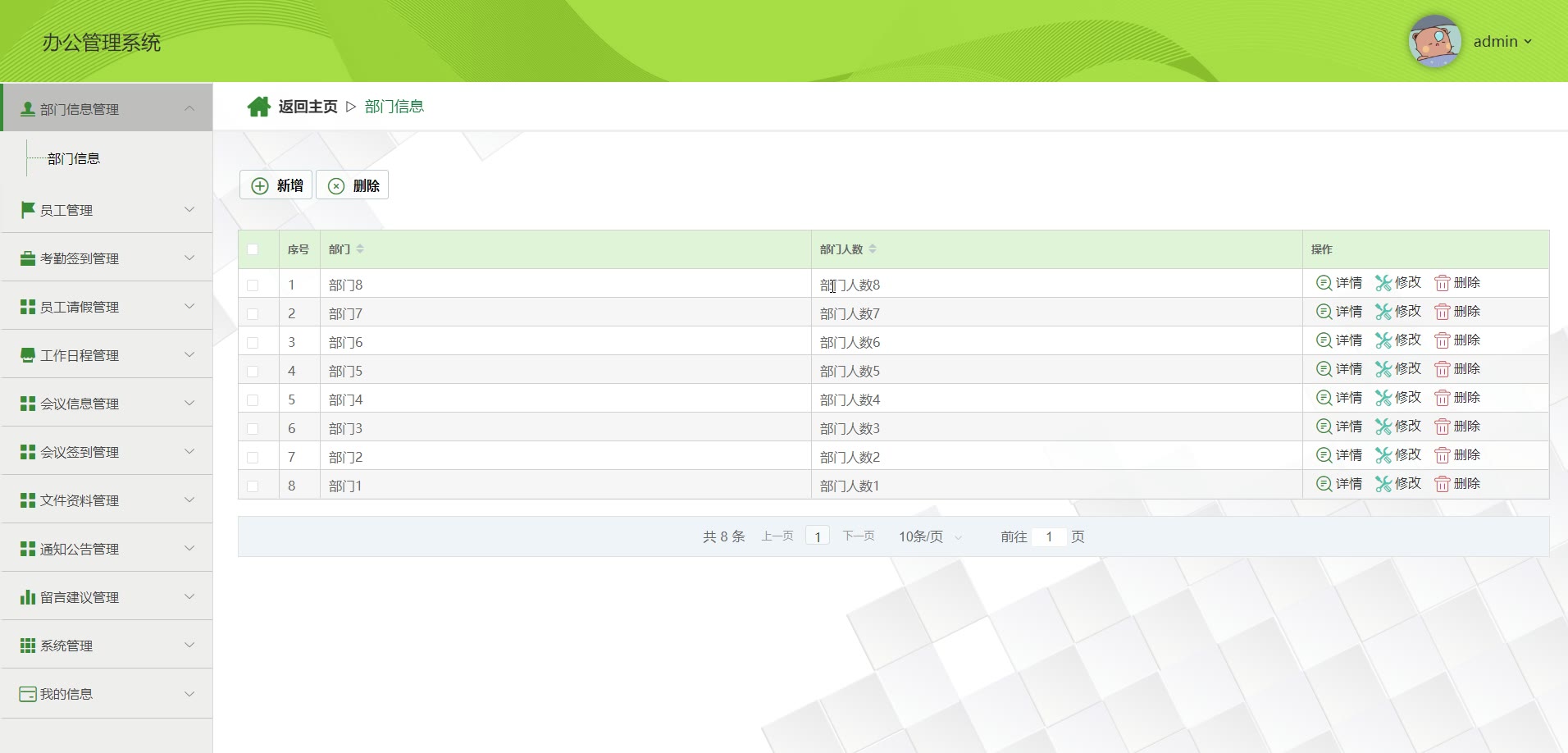Viewport: 1568px width, 753px height.
Task: Click the 文件资料管理 grid icon
Action: (28, 500)
